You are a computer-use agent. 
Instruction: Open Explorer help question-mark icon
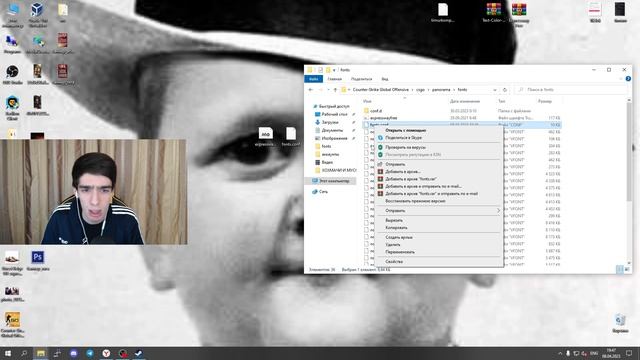coord(628,79)
